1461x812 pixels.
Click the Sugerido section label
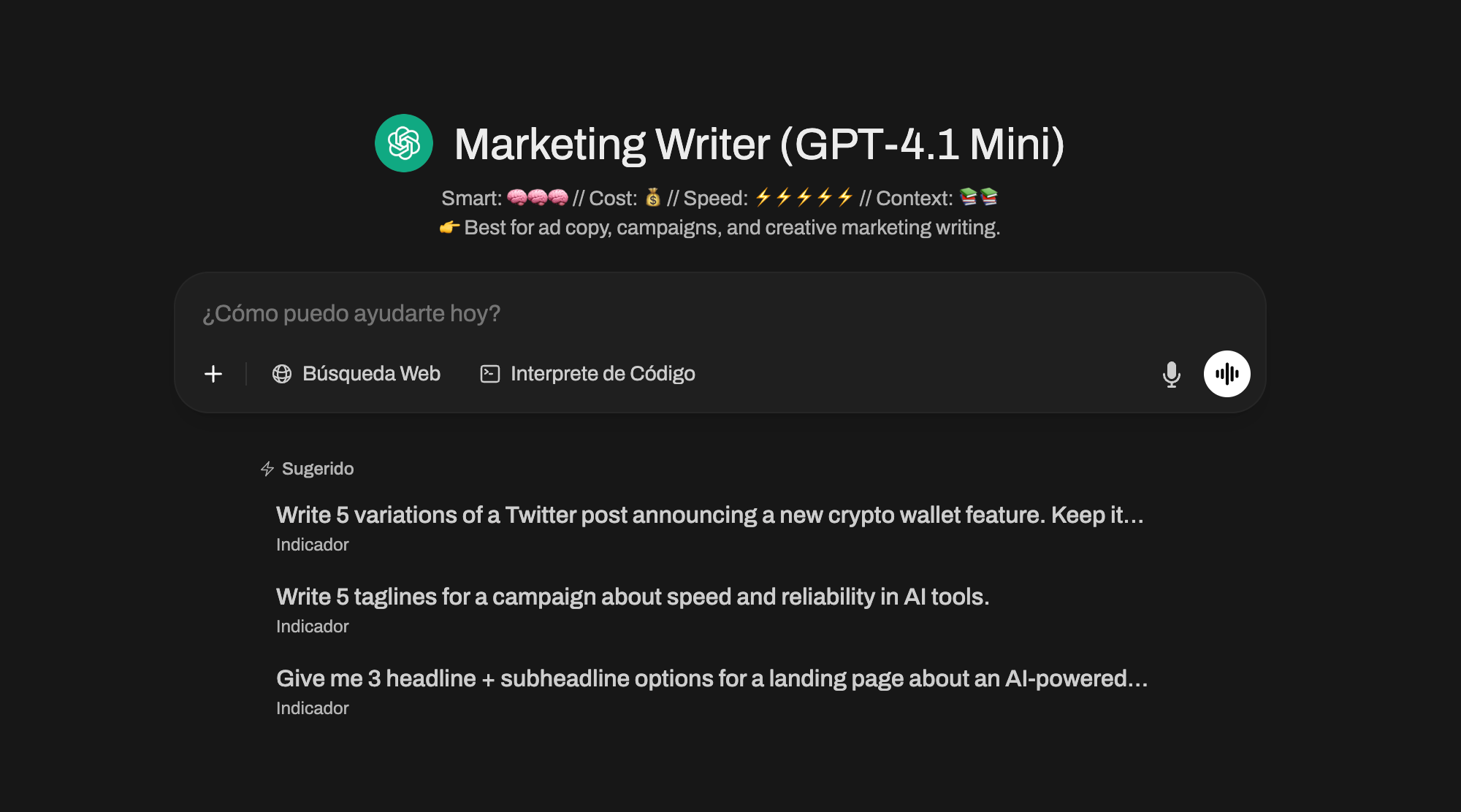tap(318, 469)
